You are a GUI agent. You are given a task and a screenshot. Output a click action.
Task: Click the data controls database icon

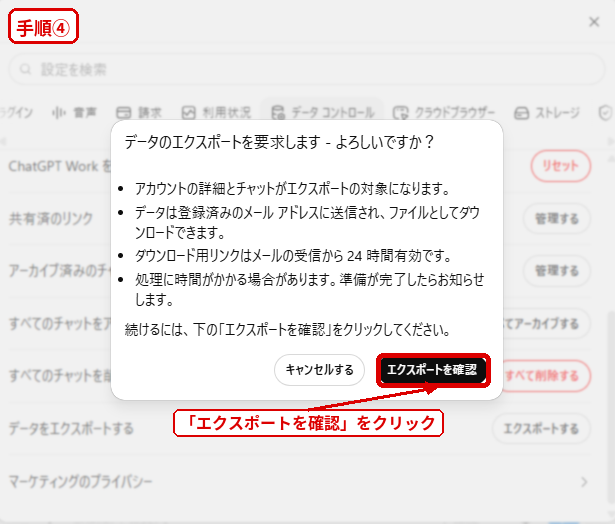(278, 113)
